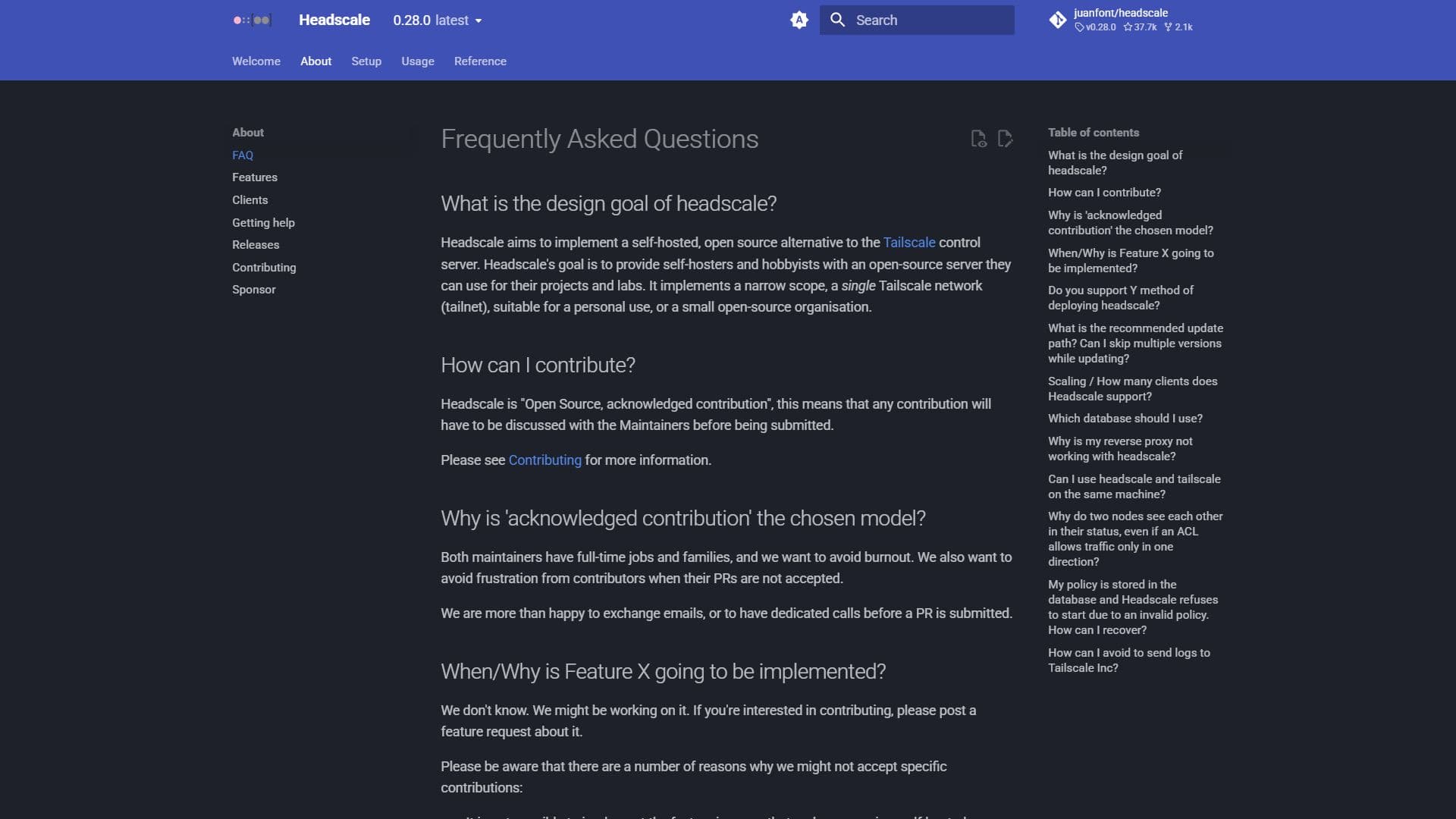Jump to 'When/Why is Feature X' contents entry

coord(1131,261)
